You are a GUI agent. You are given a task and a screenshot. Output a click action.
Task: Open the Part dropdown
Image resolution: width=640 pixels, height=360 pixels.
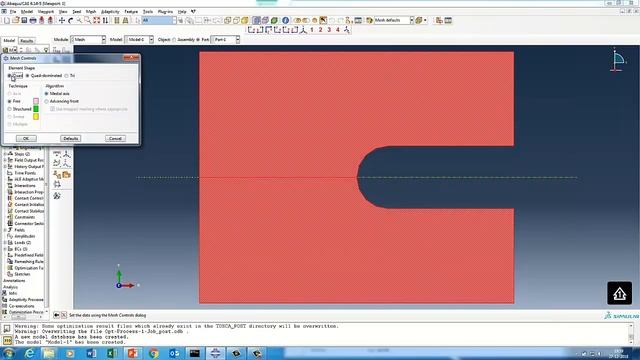(x=225, y=40)
